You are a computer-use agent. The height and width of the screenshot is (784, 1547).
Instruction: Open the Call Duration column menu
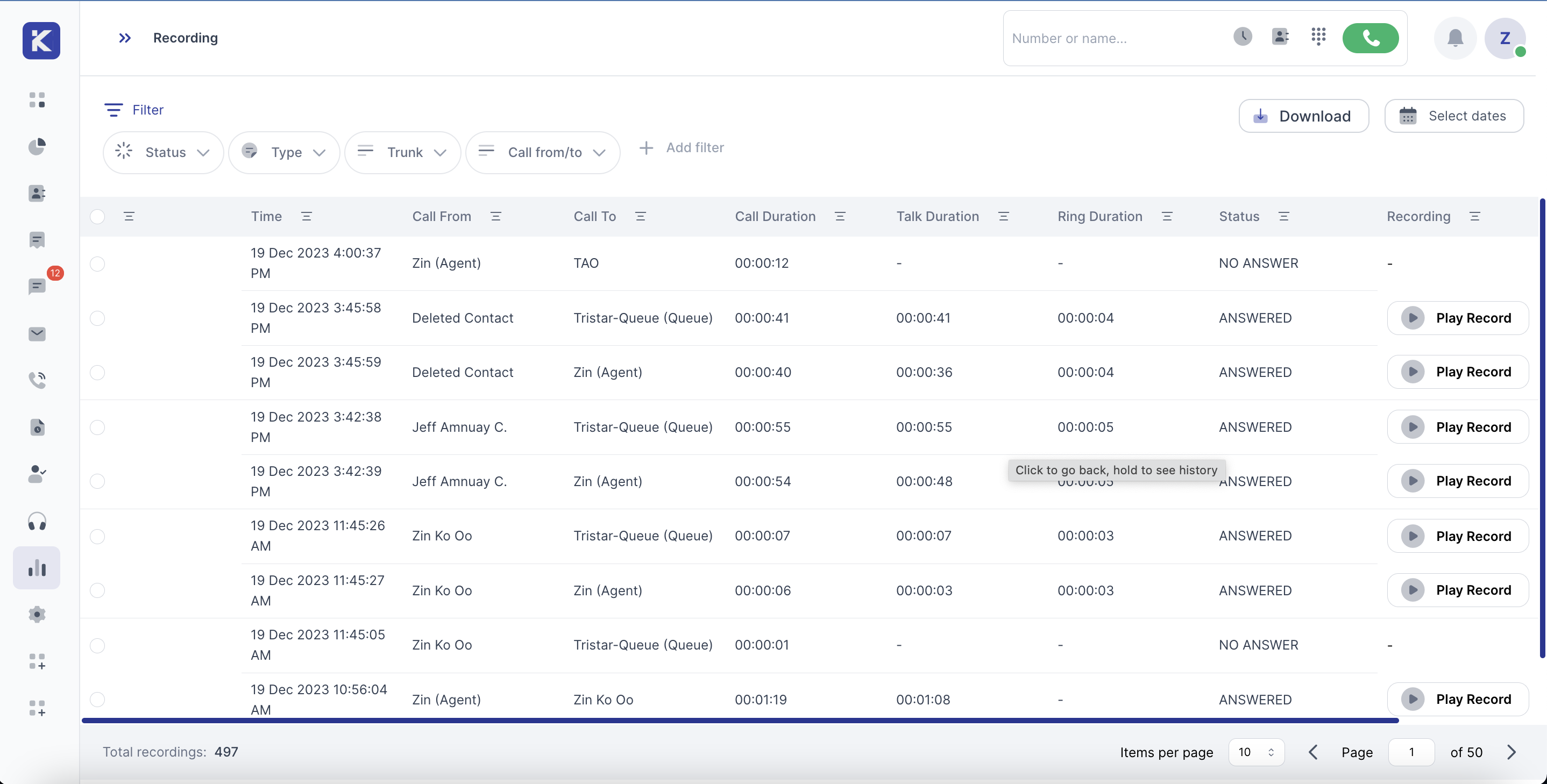(840, 216)
